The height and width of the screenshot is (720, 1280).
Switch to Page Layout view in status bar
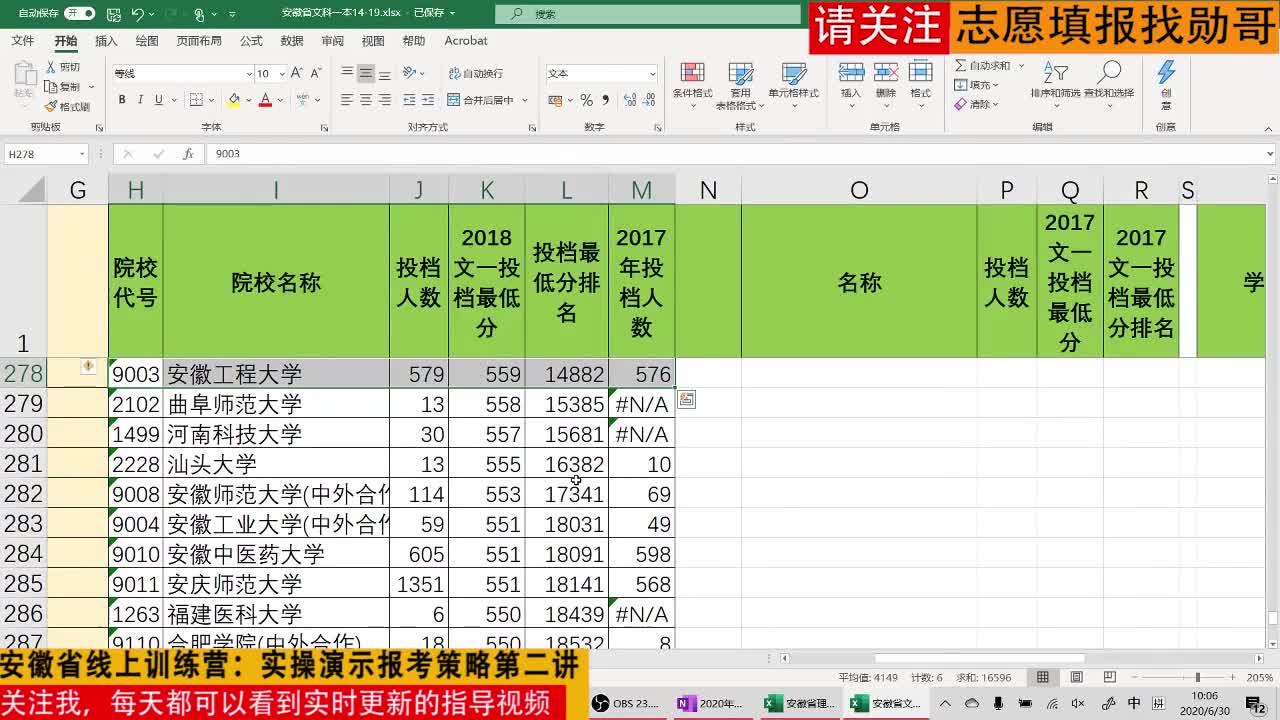(1076, 677)
